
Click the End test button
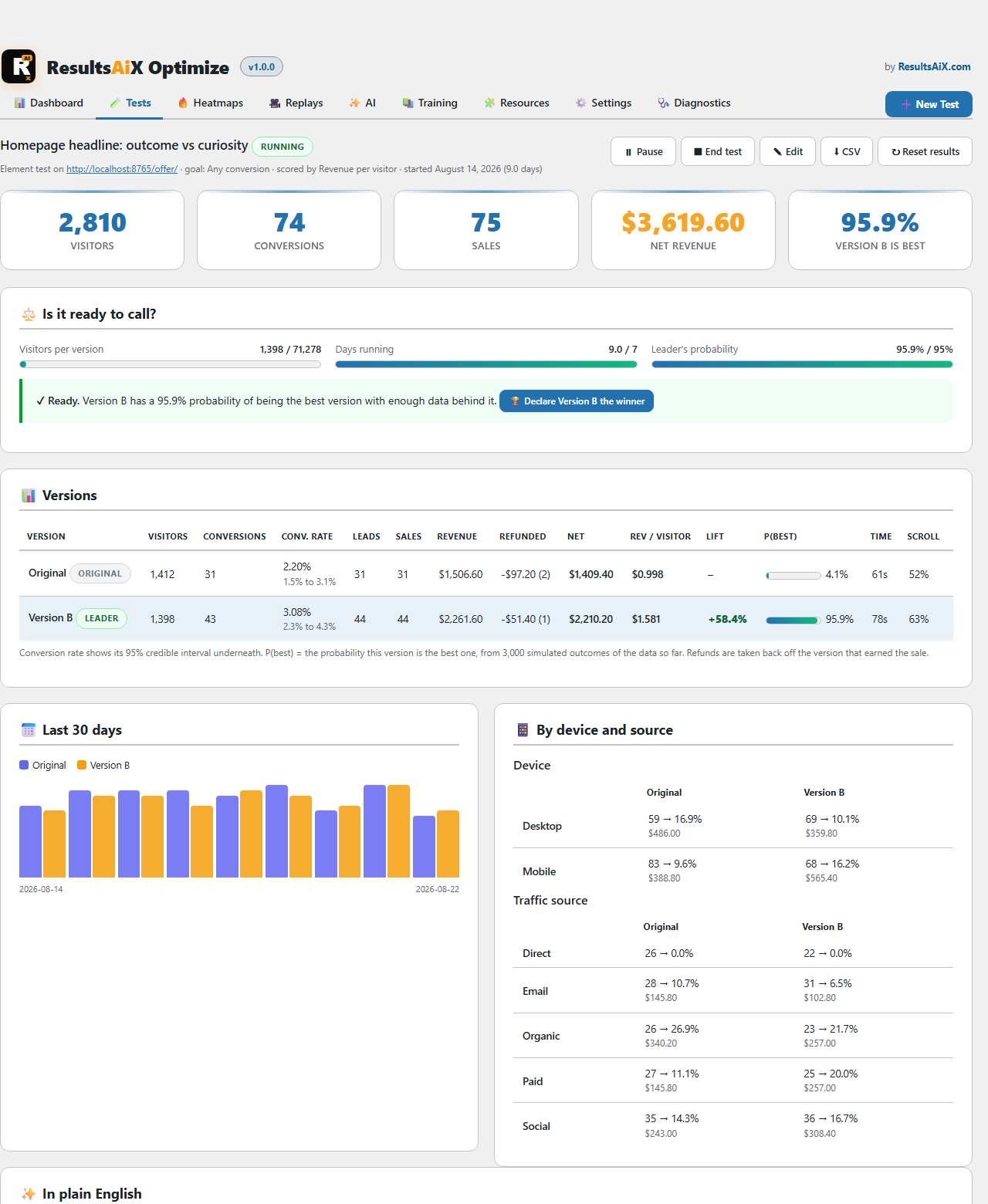pyautogui.click(x=718, y=151)
